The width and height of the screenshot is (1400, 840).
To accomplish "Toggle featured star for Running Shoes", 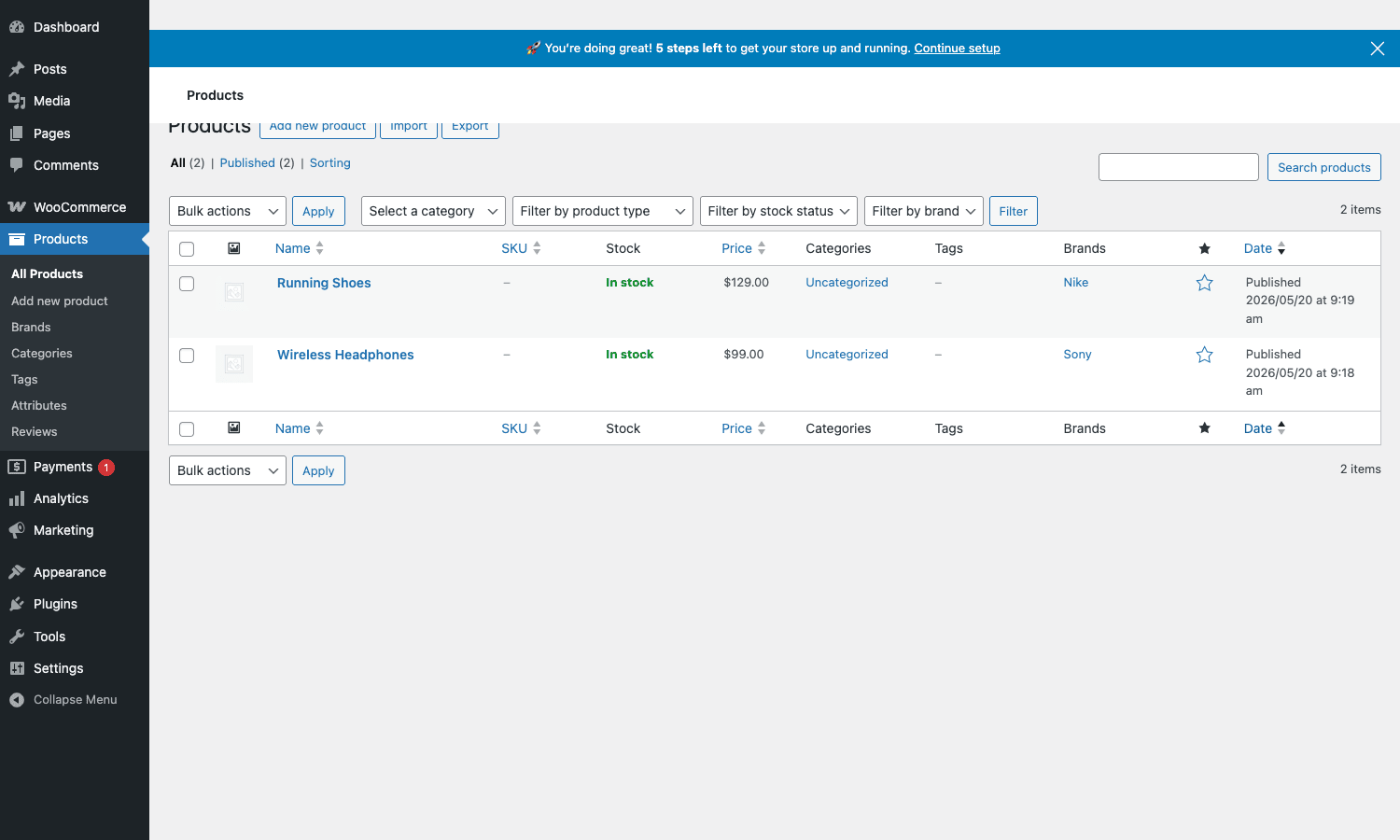I will click(x=1205, y=283).
